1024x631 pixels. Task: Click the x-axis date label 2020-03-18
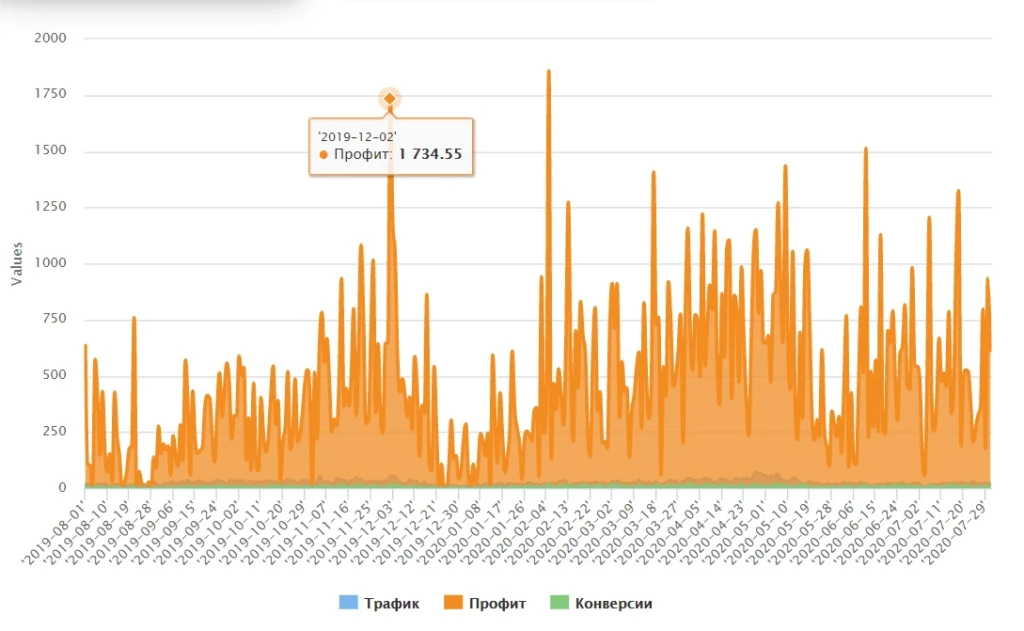pyautogui.click(x=625, y=532)
